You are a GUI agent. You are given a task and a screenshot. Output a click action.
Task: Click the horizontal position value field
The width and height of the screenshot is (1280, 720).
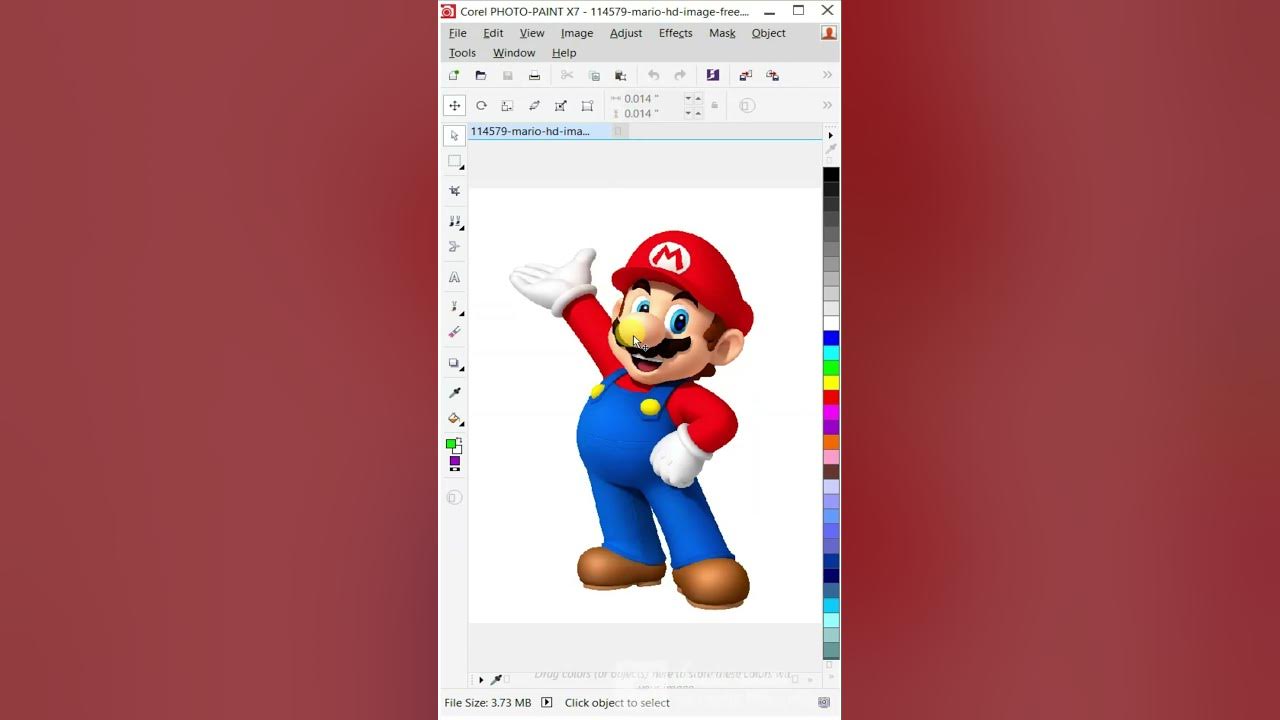[652, 98]
